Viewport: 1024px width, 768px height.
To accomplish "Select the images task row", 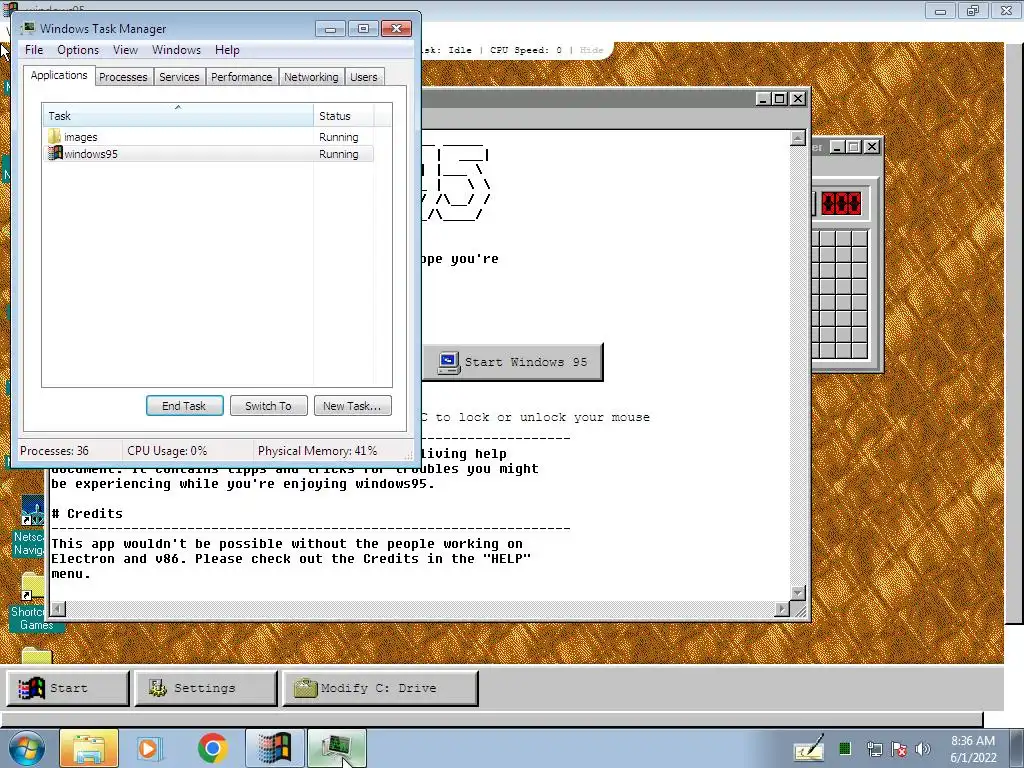I will coord(209,137).
